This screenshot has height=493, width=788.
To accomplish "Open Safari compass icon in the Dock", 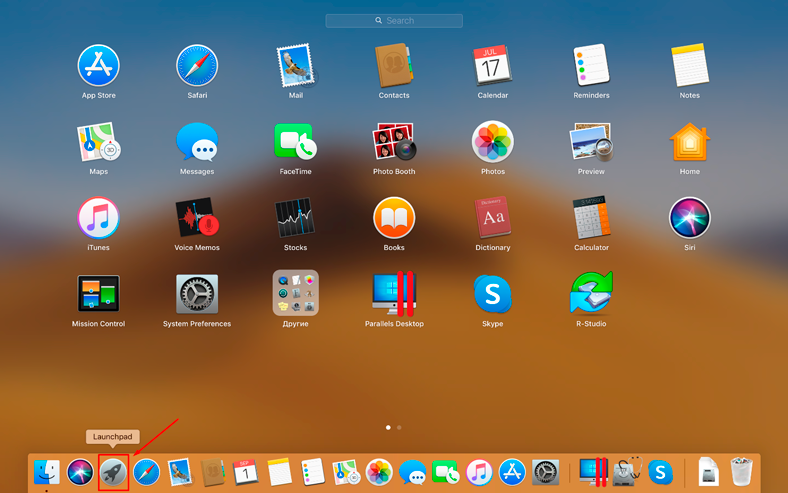I will 146,472.
